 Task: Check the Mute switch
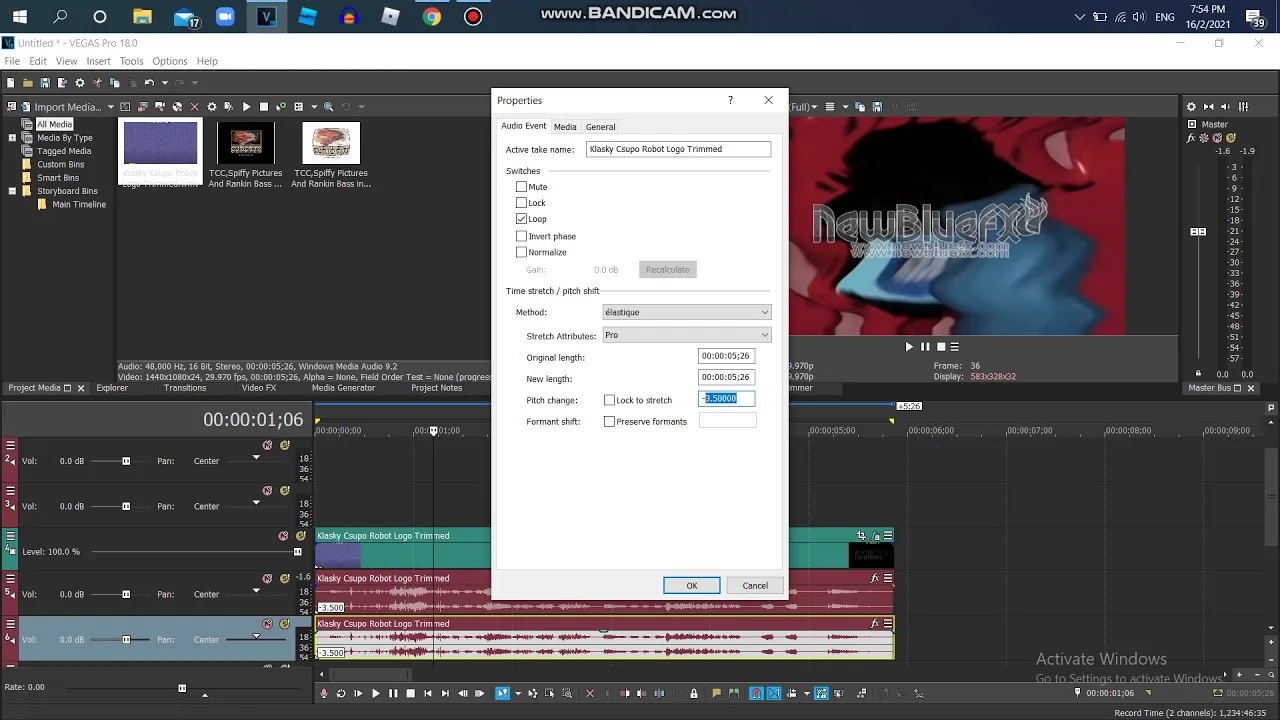point(521,187)
